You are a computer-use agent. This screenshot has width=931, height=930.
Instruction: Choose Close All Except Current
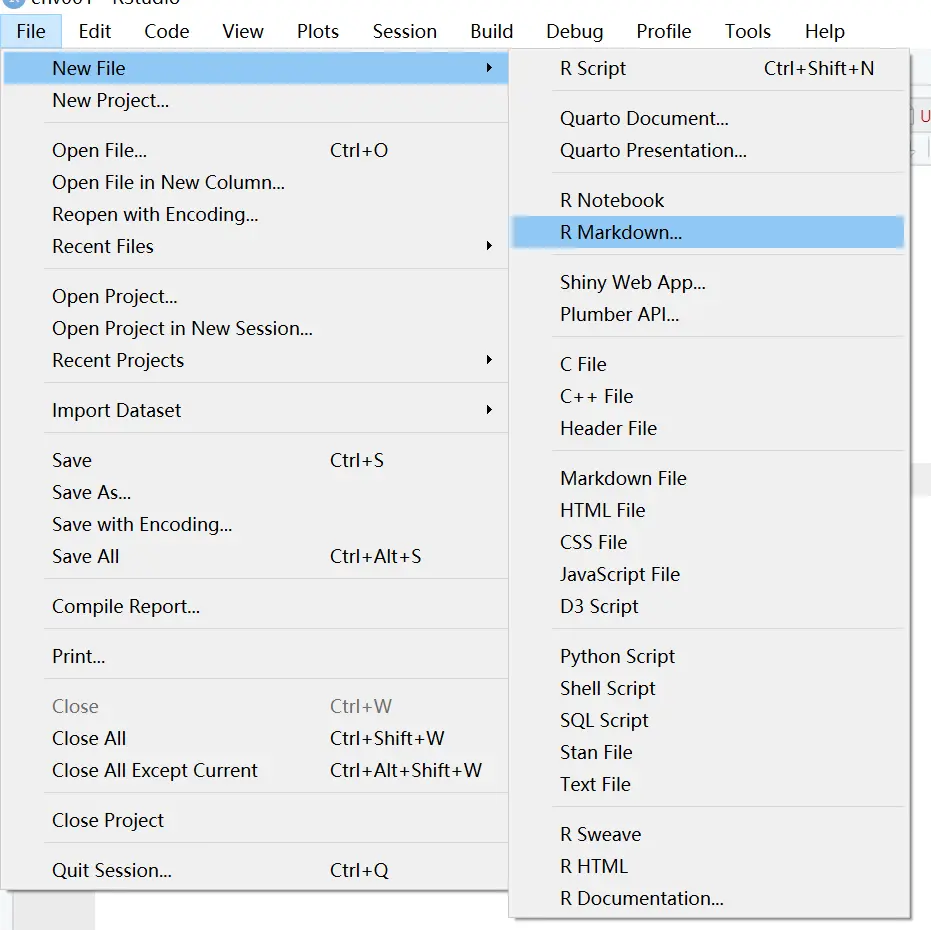coord(256,770)
